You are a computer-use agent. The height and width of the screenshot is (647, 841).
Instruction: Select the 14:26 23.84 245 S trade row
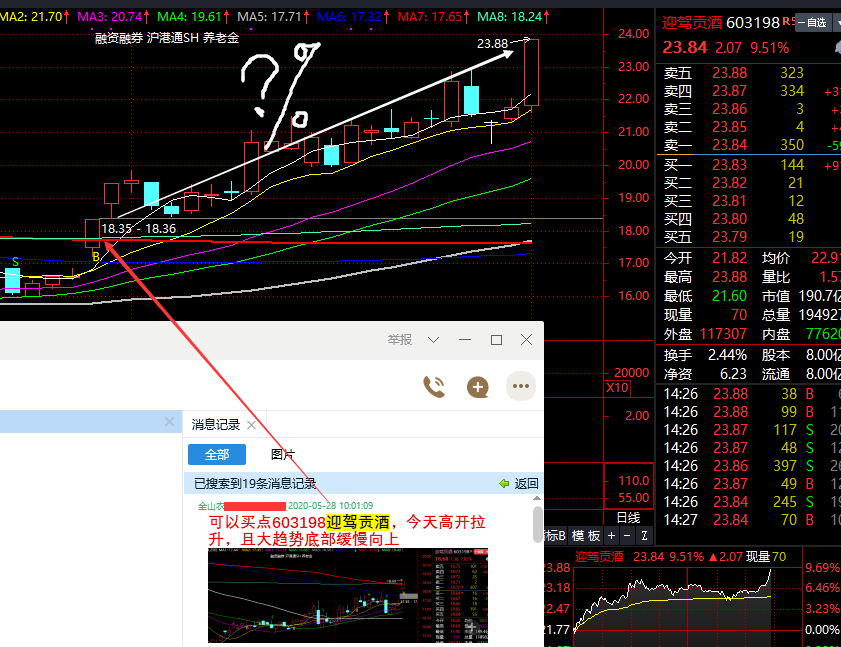coord(749,502)
